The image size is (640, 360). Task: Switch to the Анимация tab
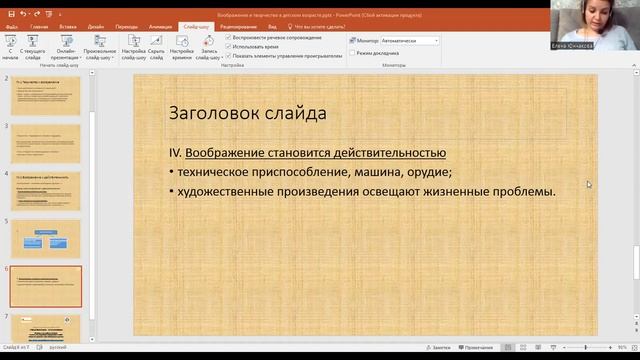(x=160, y=27)
